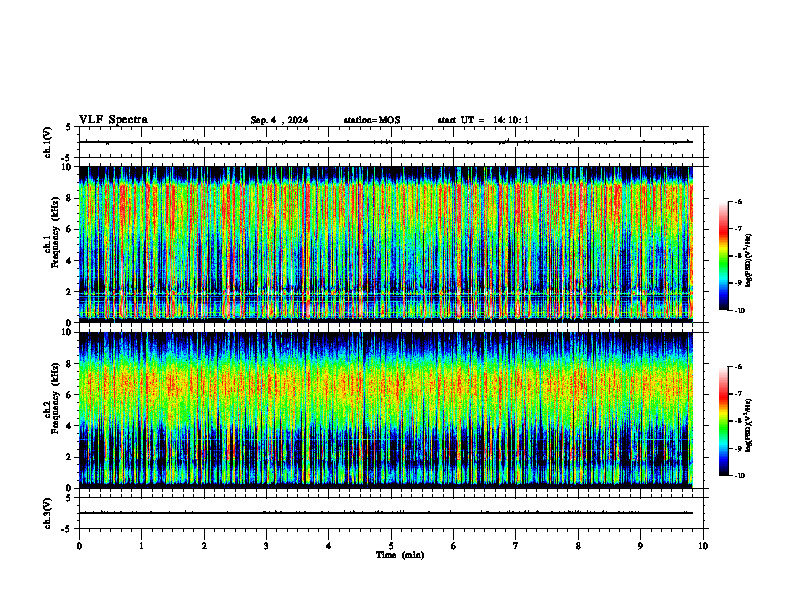Image resolution: width=792 pixels, height=612 pixels.
Task: Click the '-10' label on ch.2 color scale
Action: (x=738, y=476)
